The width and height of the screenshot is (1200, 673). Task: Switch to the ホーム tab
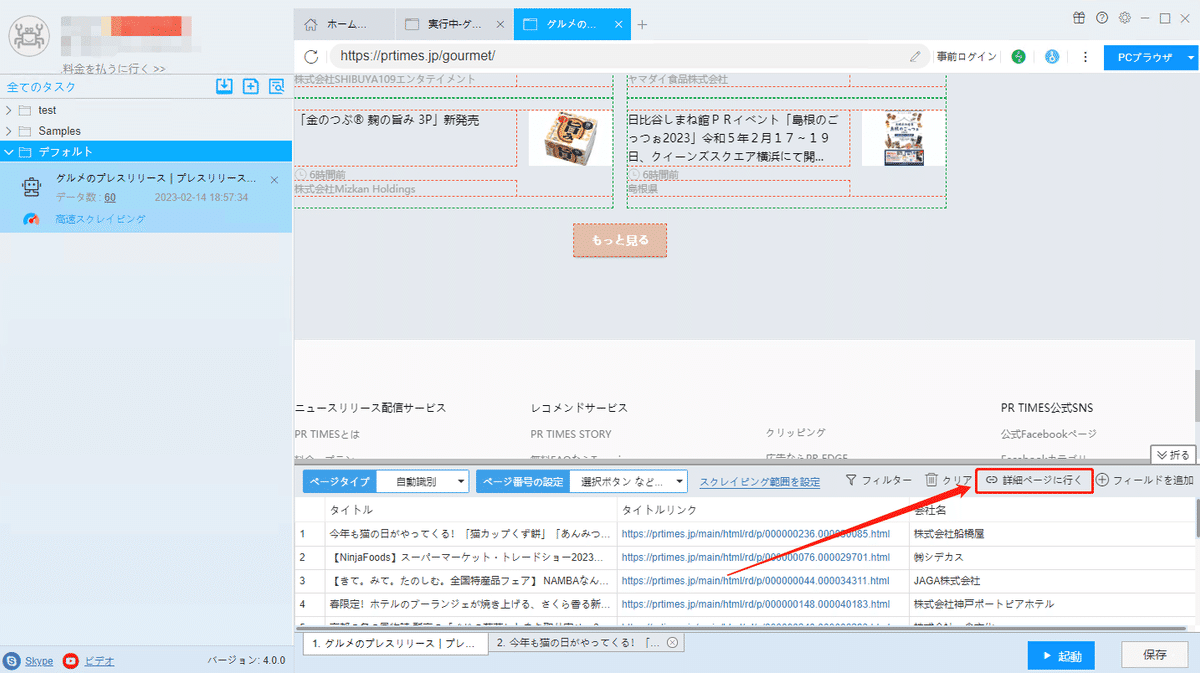click(344, 24)
